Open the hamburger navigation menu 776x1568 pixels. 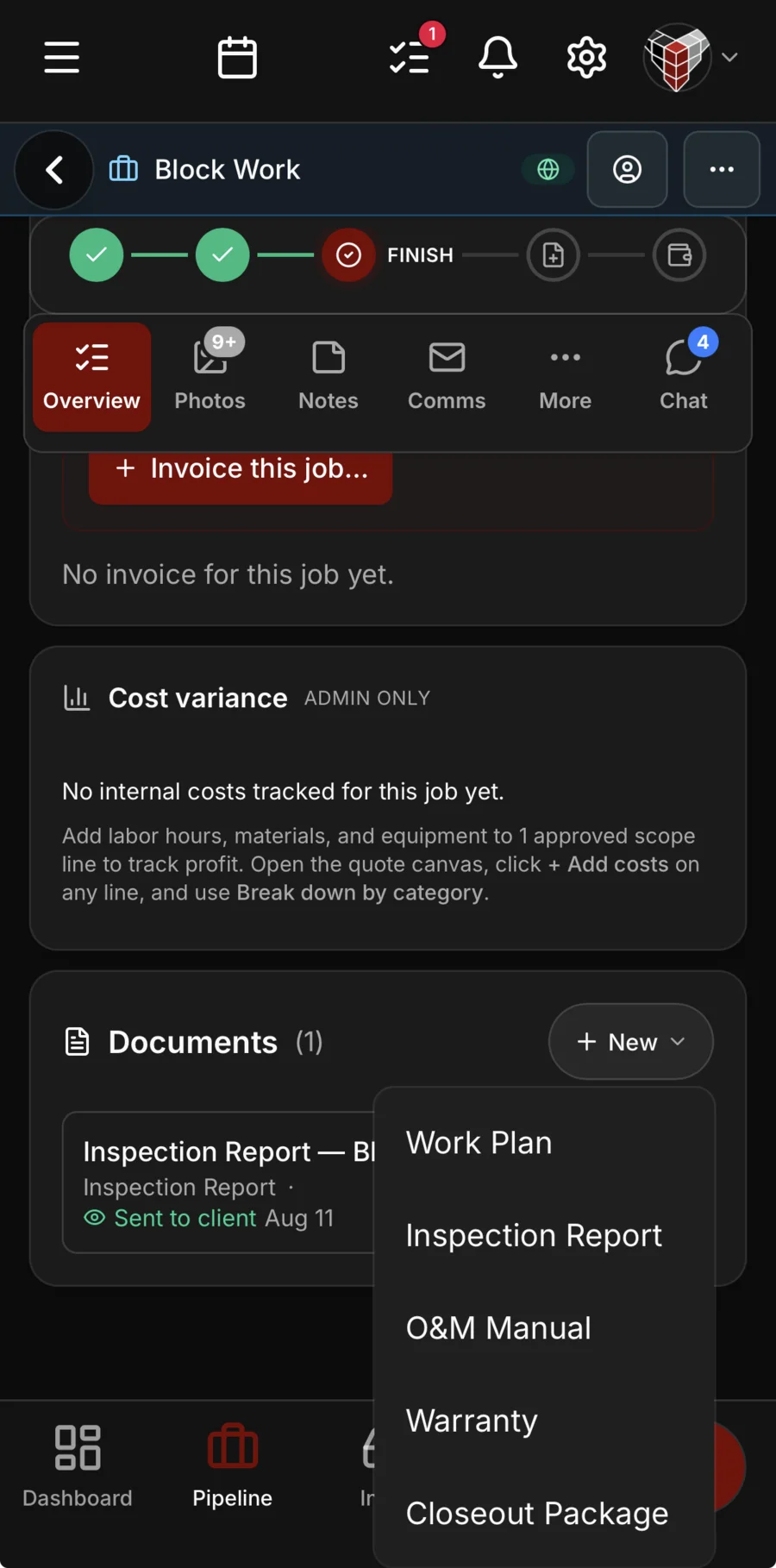click(x=62, y=58)
